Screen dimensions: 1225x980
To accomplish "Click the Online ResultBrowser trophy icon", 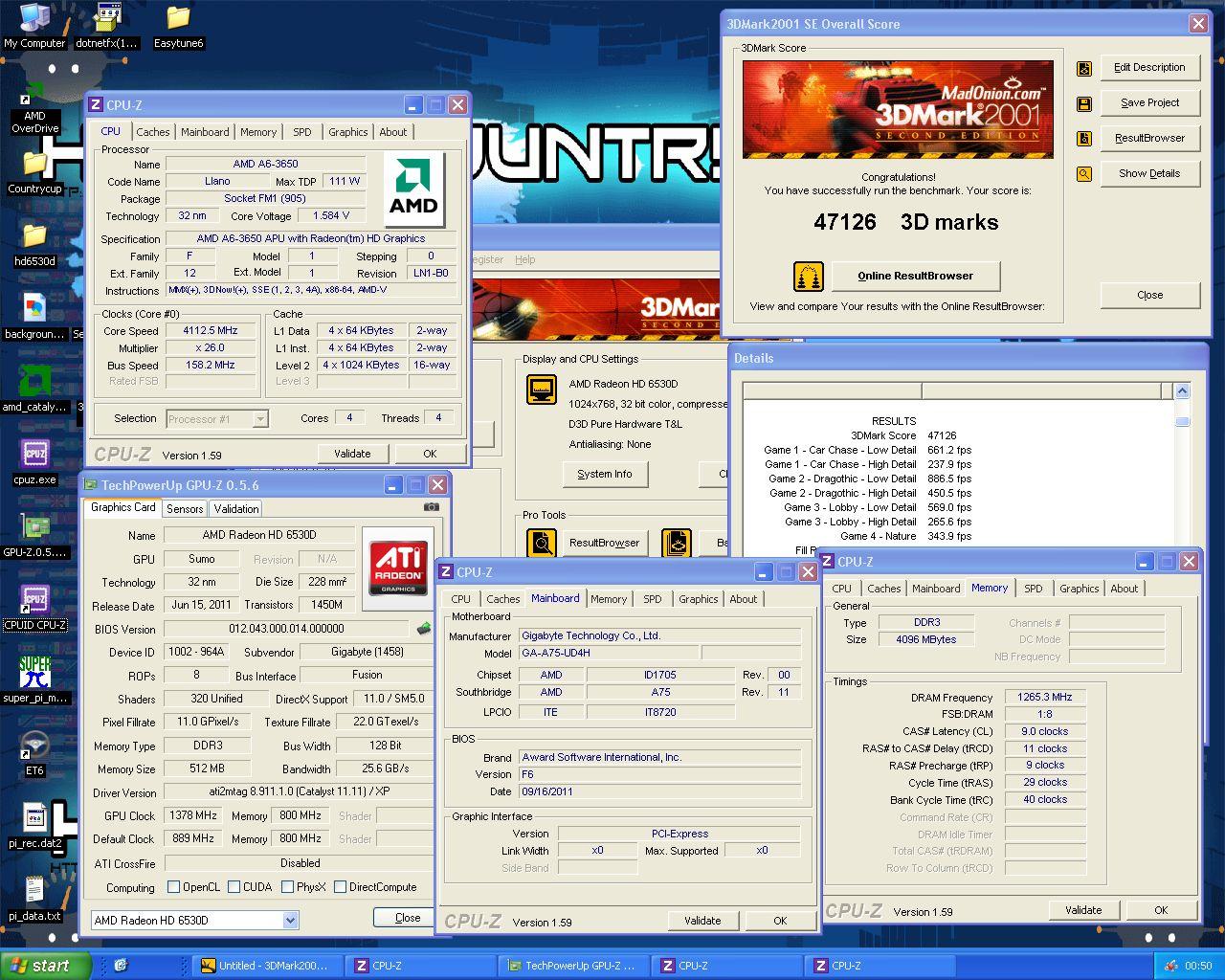I will [809, 277].
